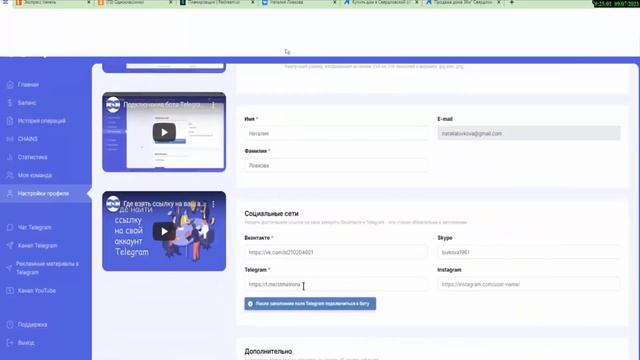Open the Канал YouTube link
The width and height of the screenshot is (640, 360).
[x=36, y=291]
